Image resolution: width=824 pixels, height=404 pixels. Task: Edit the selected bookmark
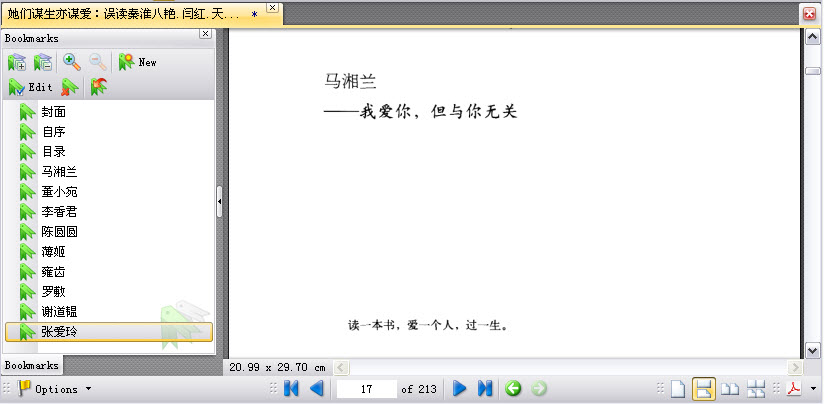coord(30,87)
